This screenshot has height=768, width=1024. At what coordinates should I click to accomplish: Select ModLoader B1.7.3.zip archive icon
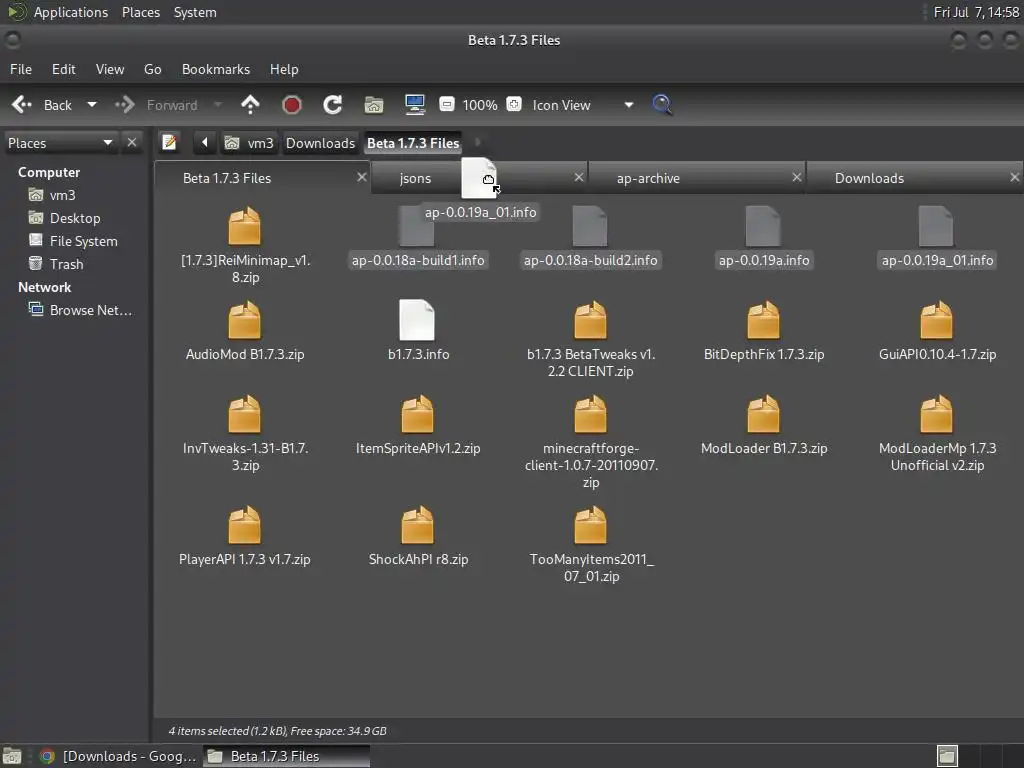coord(763,414)
